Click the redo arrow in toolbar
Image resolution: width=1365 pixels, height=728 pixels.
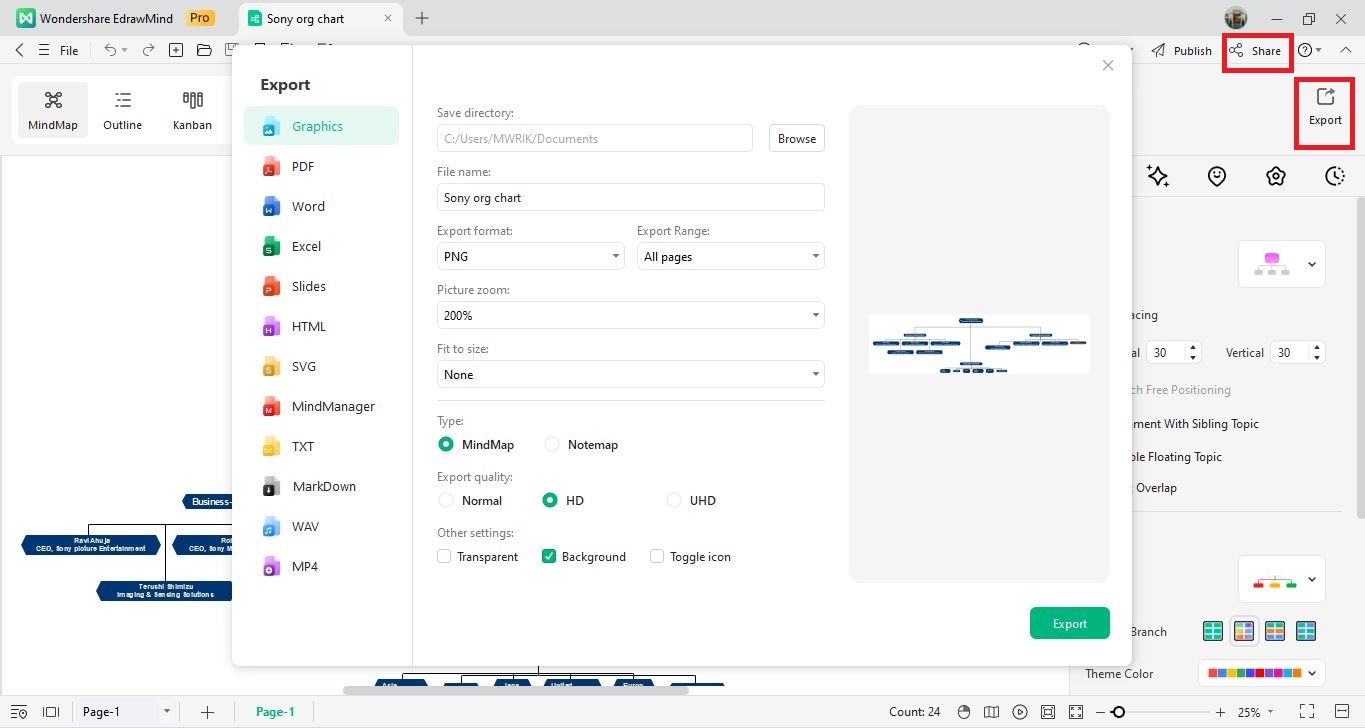[148, 50]
